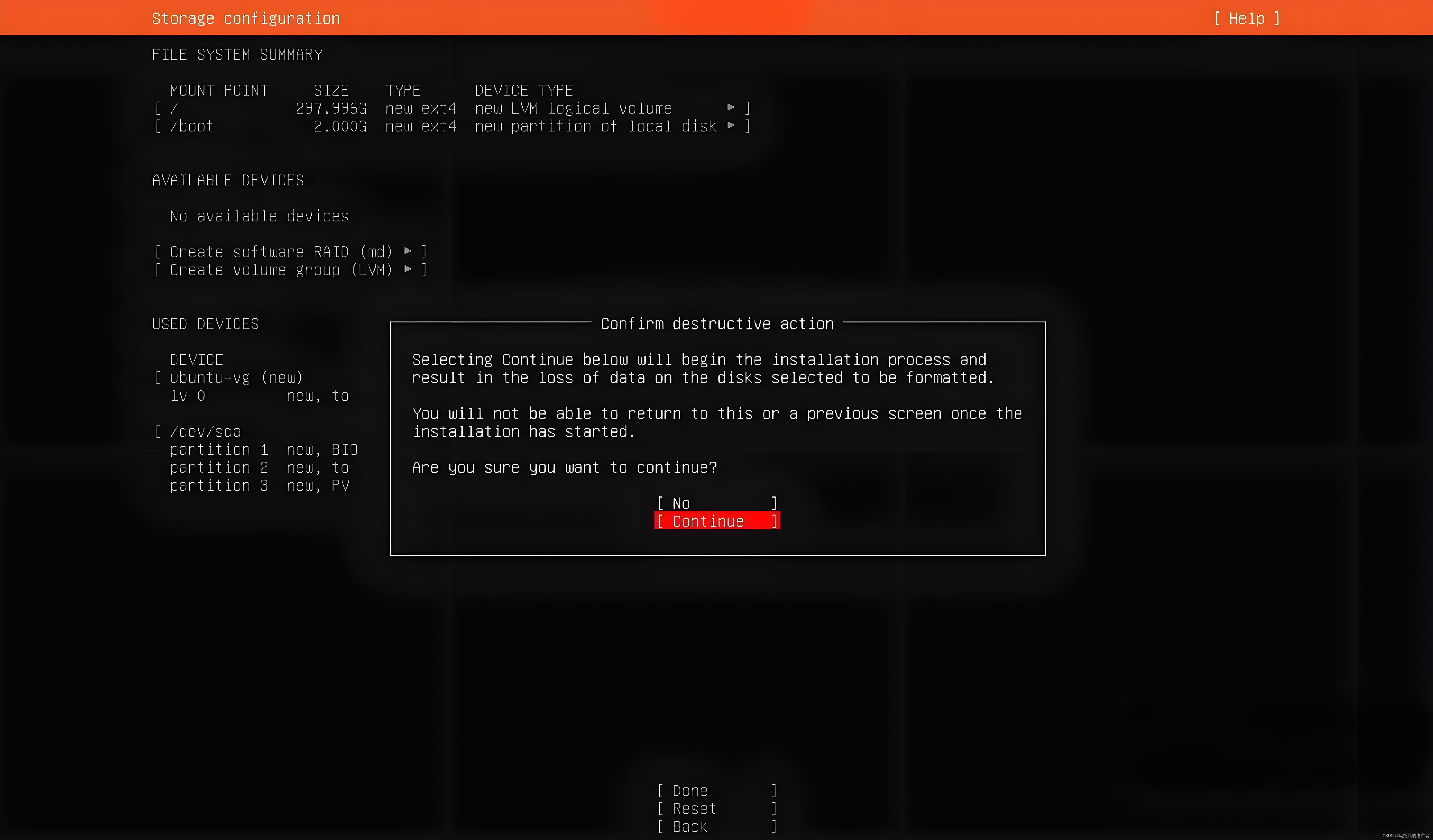
Task: Click Create software RAID (md) label
Action: click(x=281, y=252)
